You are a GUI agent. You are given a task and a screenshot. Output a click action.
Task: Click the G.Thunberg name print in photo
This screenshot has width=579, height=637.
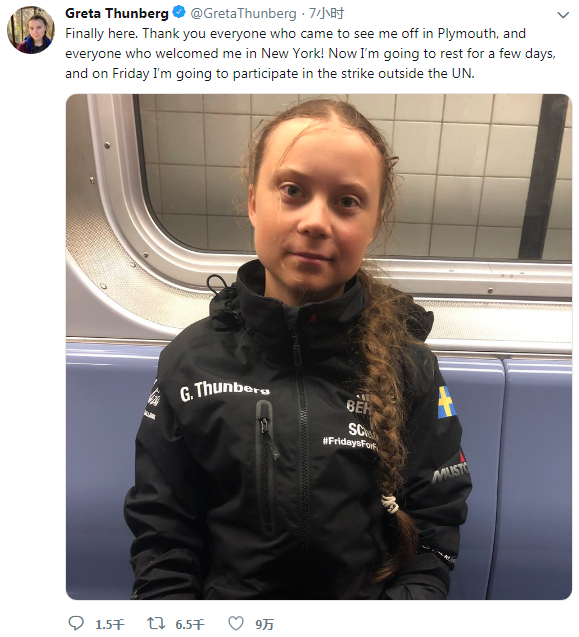(225, 390)
